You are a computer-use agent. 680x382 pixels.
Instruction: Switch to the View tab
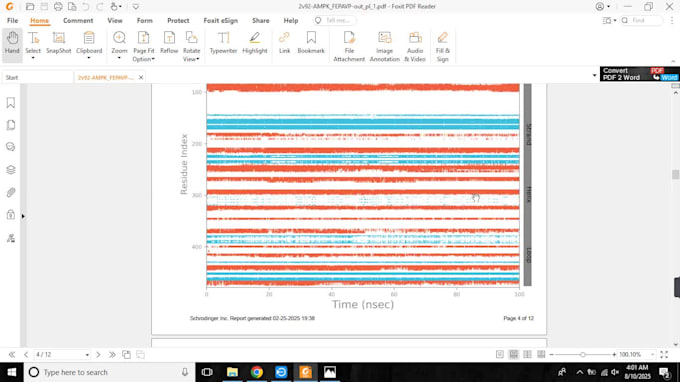coord(115,20)
